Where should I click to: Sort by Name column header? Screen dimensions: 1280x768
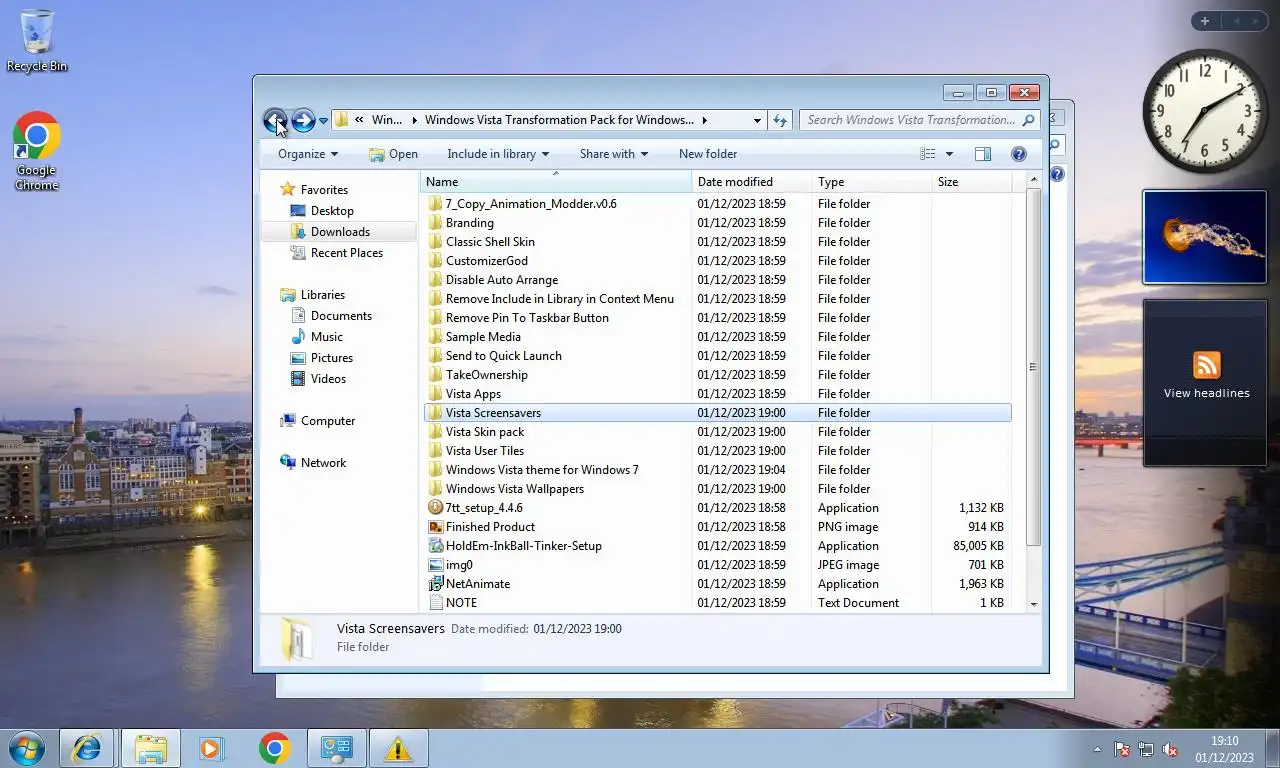point(556,182)
